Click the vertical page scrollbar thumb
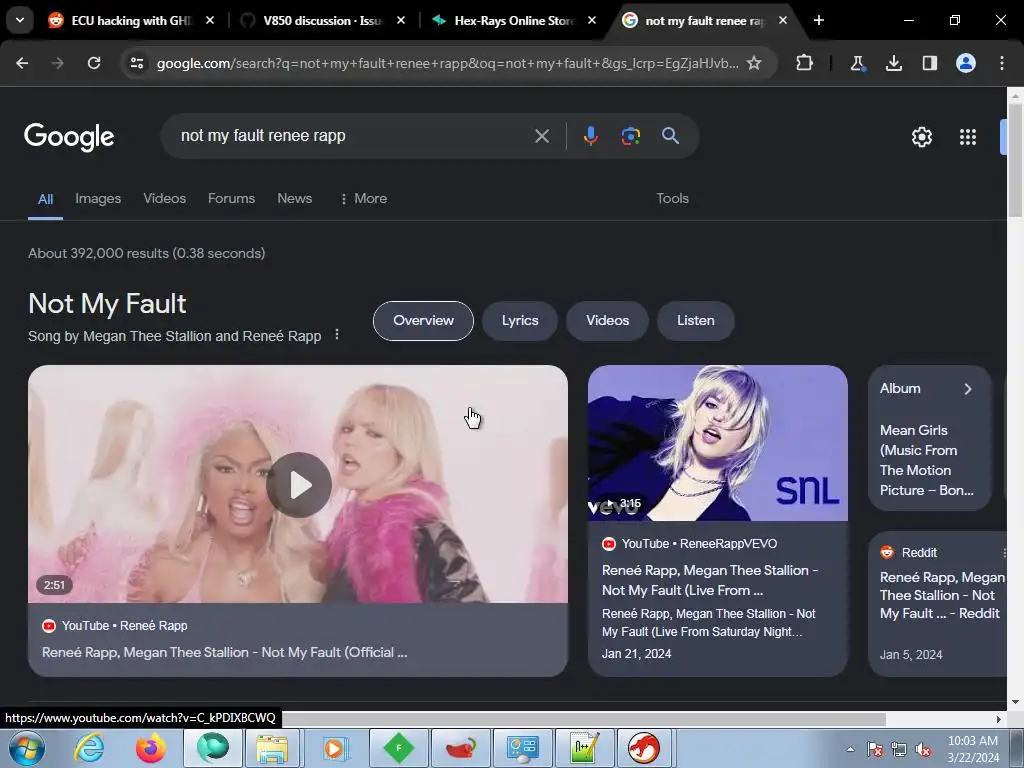Image resolution: width=1024 pixels, height=768 pixels. tap(1015, 159)
